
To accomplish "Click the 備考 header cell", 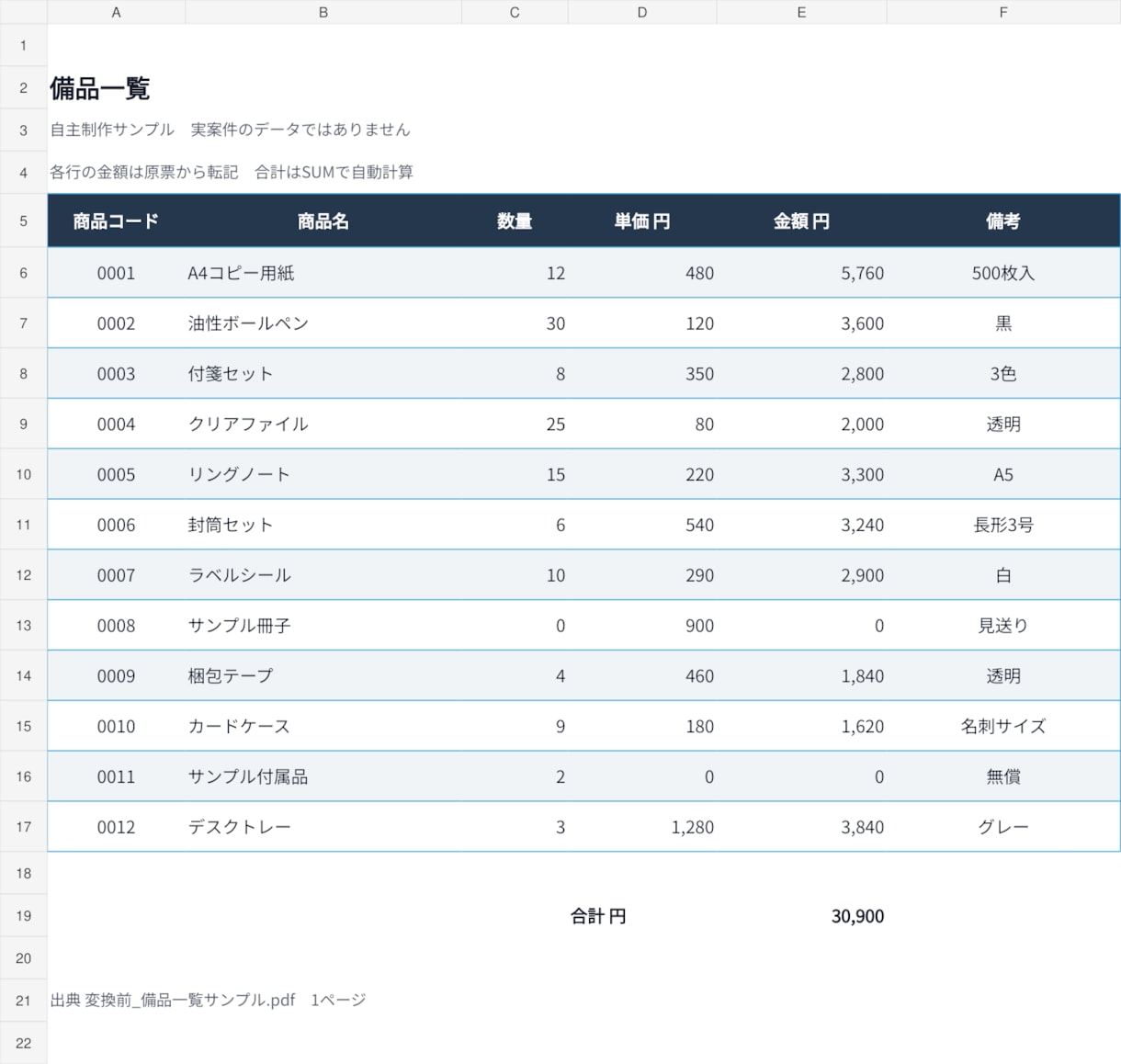I will coord(1003,221).
